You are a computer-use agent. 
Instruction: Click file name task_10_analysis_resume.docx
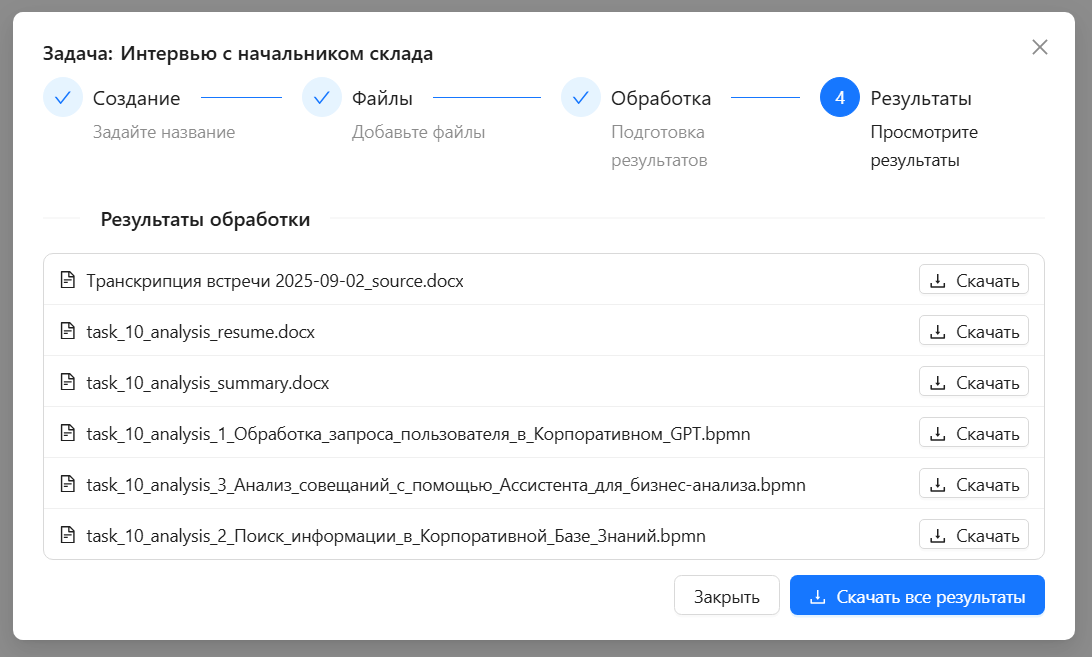pos(201,332)
